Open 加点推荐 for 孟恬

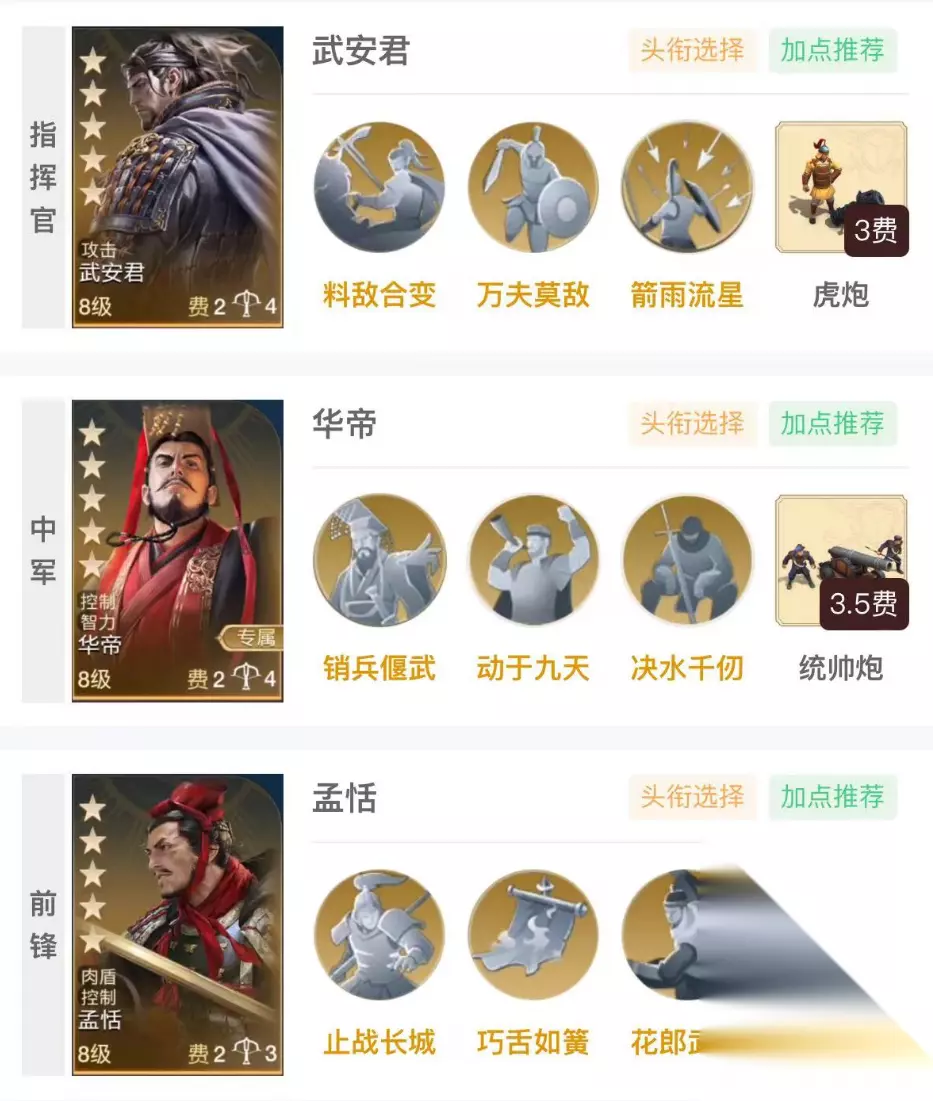(x=833, y=797)
